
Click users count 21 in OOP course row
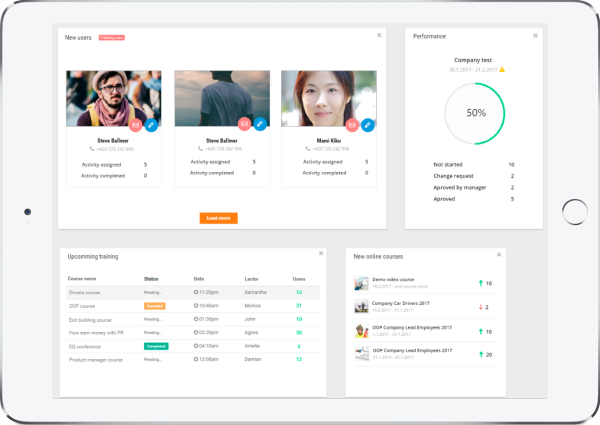tap(298, 306)
